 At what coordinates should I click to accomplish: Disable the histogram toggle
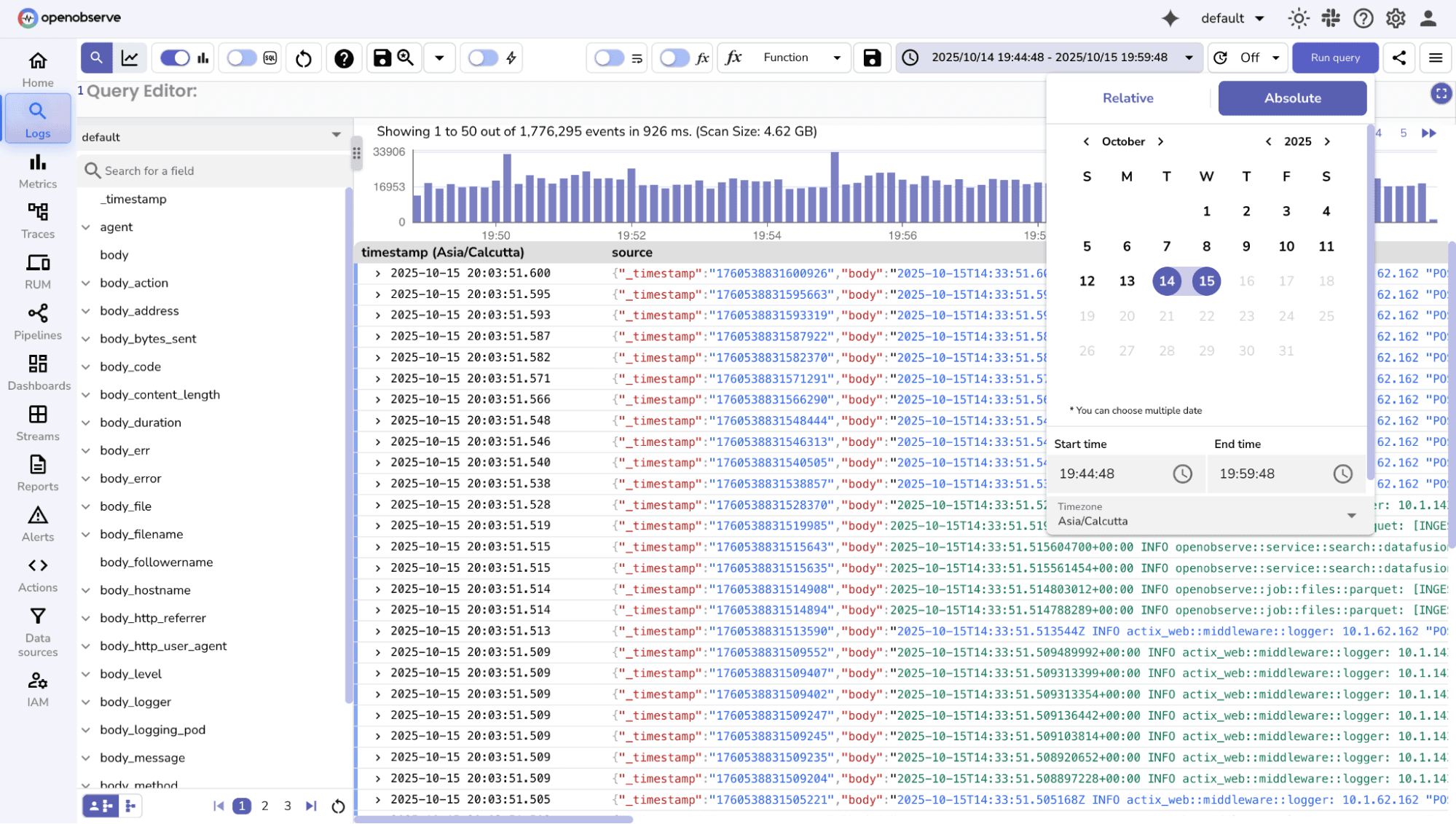(x=174, y=58)
